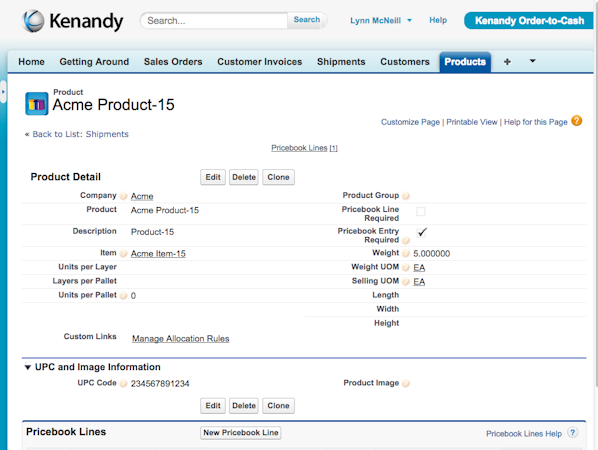This screenshot has width=598, height=450.
Task: Open the orange Help for this Page icon
Action: [577, 121]
